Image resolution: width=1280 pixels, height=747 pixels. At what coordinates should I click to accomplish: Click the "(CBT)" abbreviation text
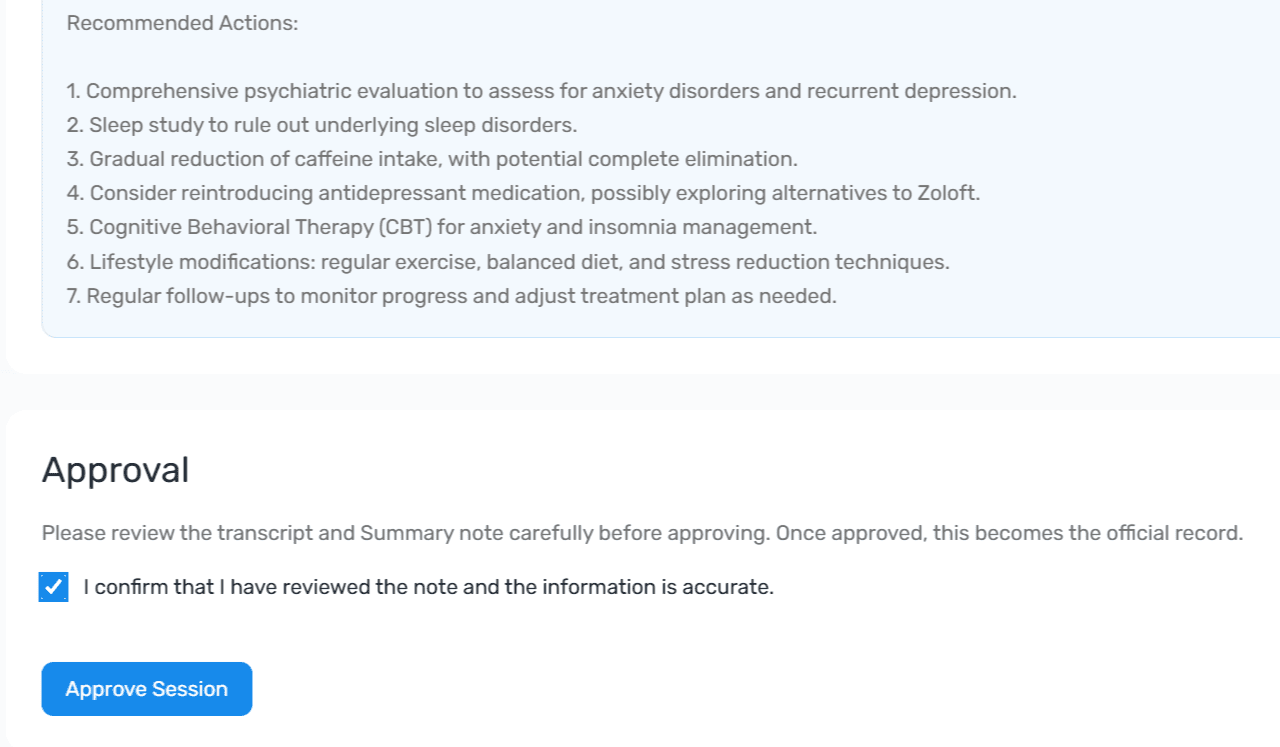coord(405,227)
